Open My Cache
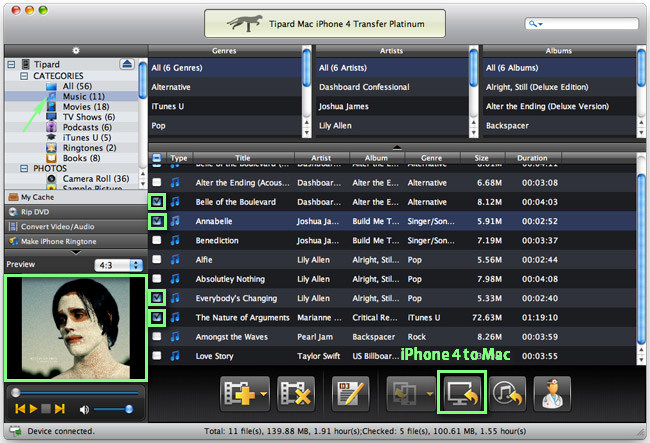 pyautogui.click(x=75, y=197)
